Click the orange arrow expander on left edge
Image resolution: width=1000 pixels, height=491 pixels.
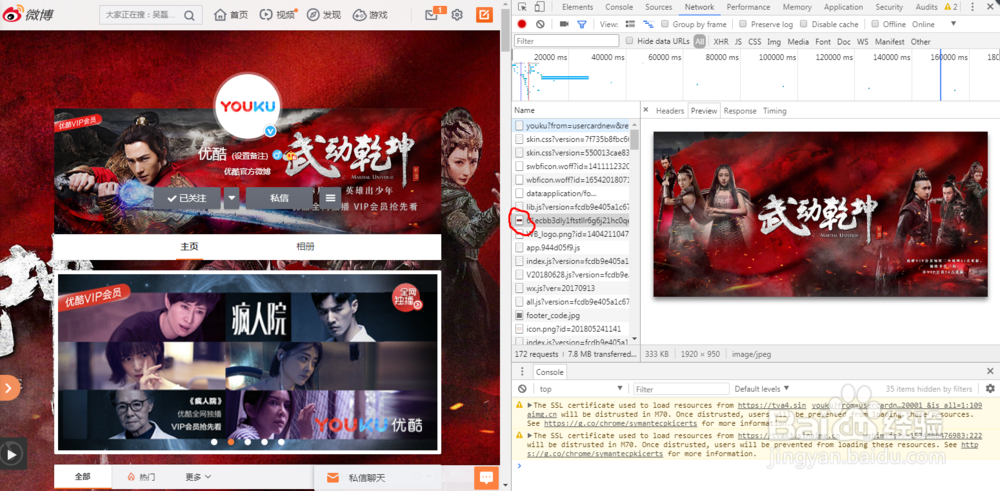point(9,387)
